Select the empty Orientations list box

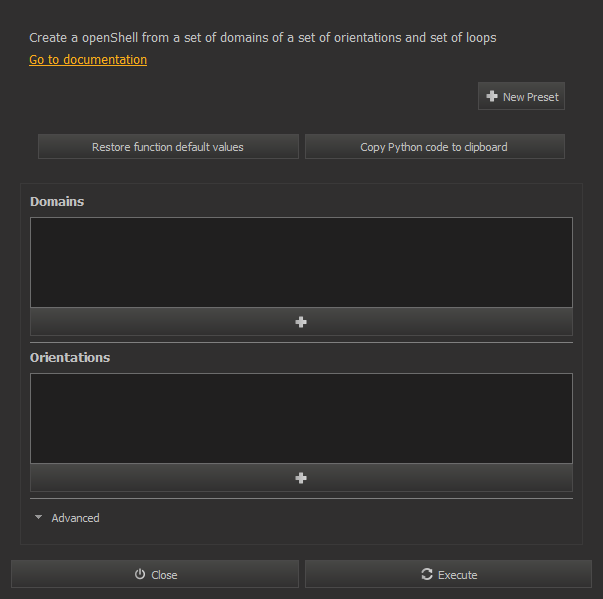coord(301,418)
